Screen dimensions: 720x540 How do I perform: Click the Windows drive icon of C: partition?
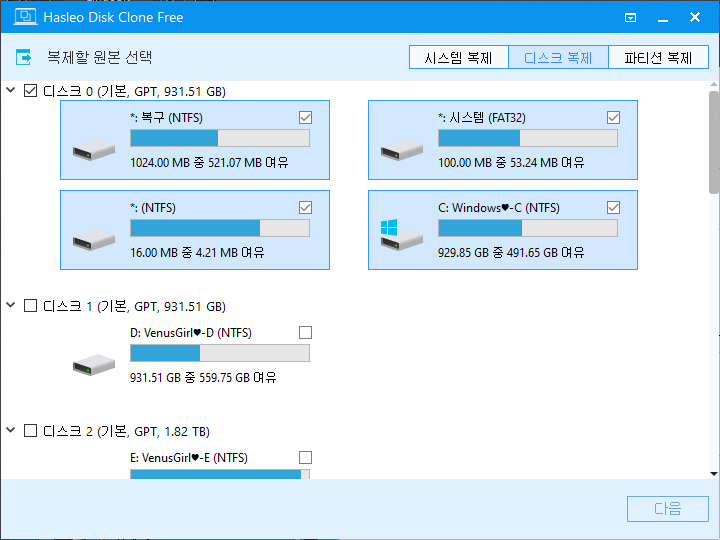[402, 235]
